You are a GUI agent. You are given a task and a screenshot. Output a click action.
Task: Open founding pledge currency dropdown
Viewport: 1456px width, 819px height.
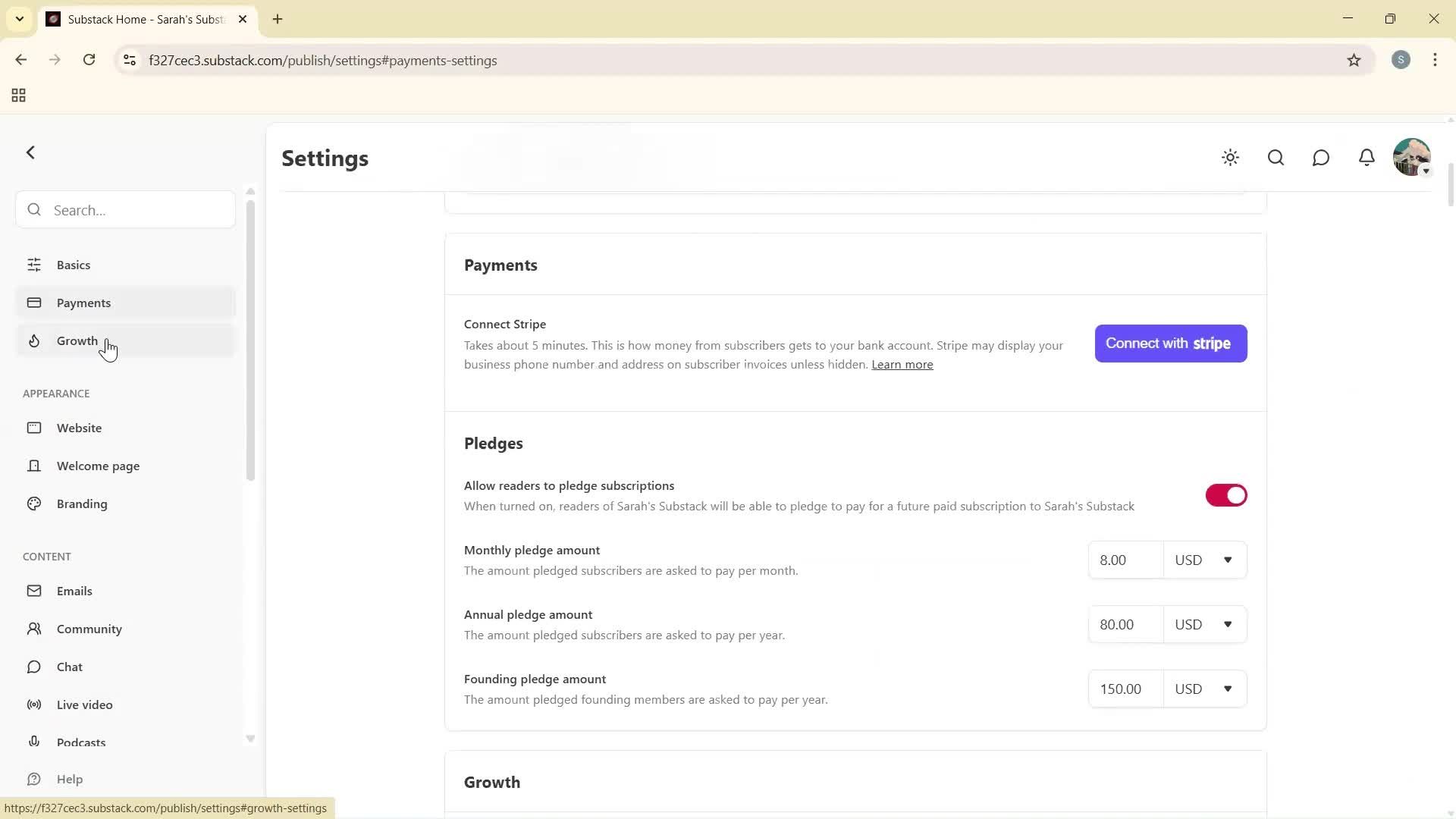point(1205,689)
